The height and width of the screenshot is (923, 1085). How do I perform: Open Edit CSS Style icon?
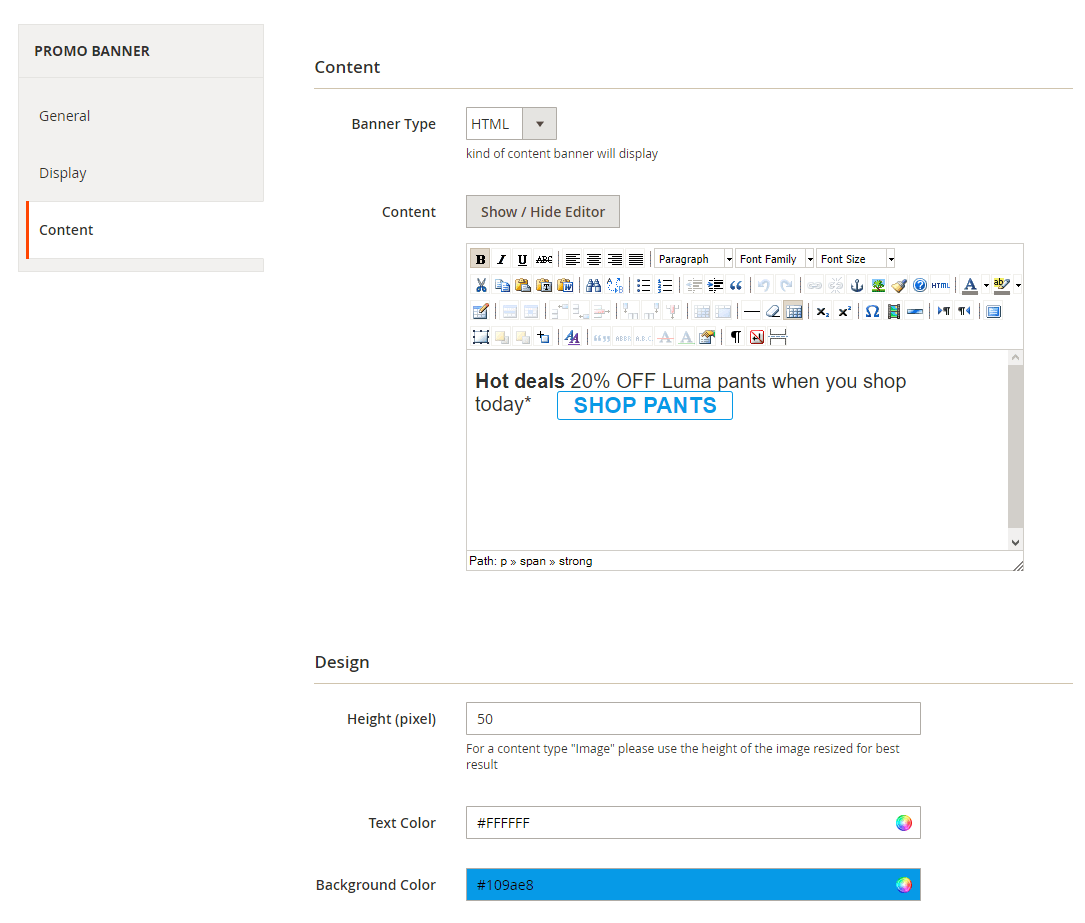(x=572, y=337)
